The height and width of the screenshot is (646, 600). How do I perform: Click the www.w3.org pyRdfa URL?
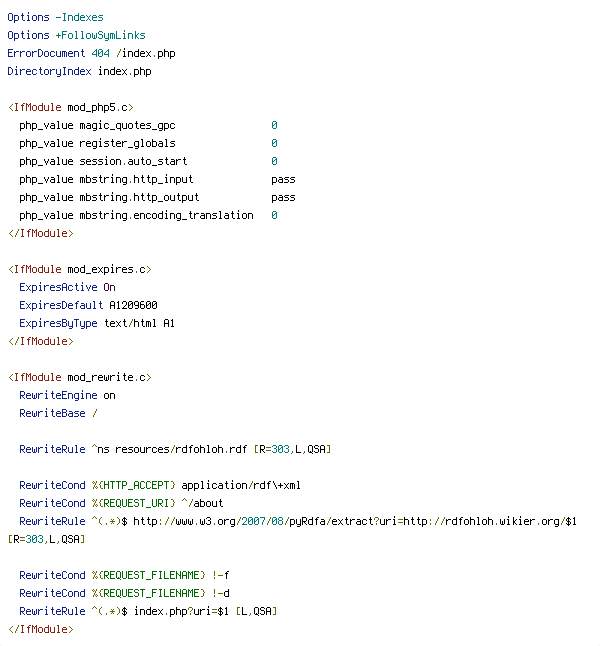[x=354, y=522]
